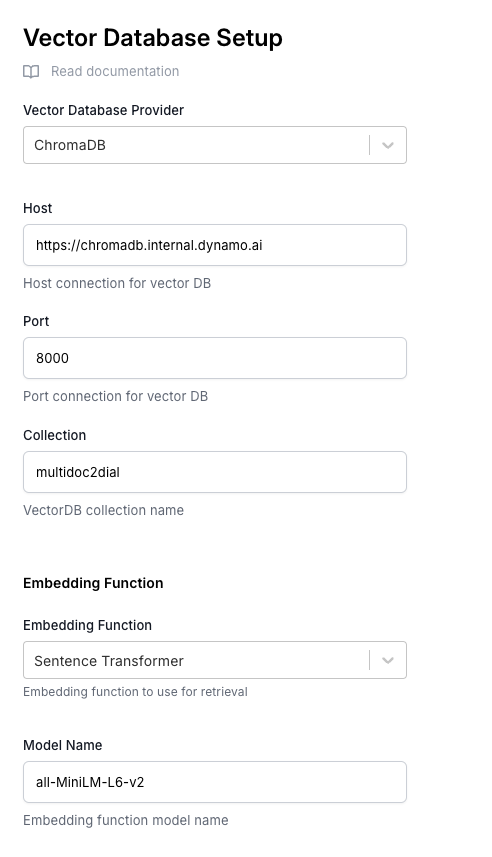Click the Port field label
The image size is (492, 857).
click(x=36, y=321)
